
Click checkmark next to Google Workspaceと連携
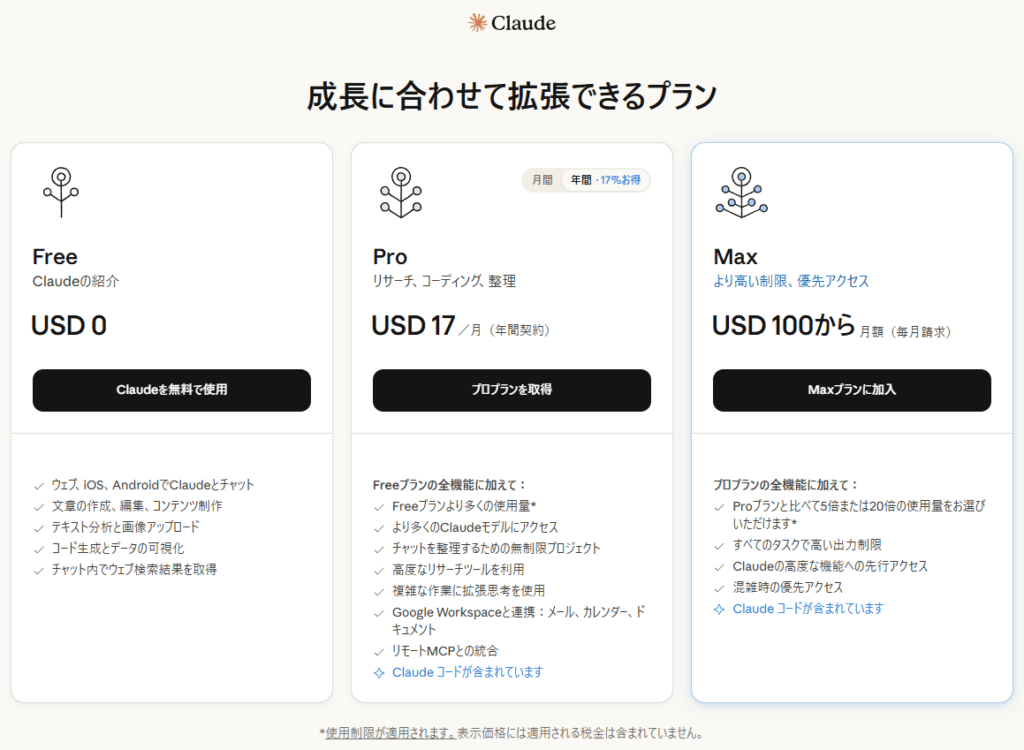tap(379, 613)
